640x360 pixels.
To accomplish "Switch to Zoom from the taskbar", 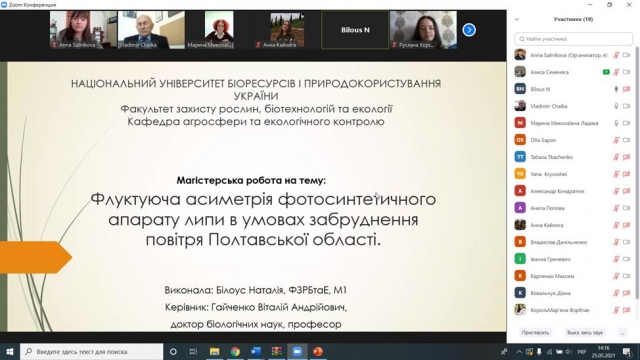I will point(297,351).
